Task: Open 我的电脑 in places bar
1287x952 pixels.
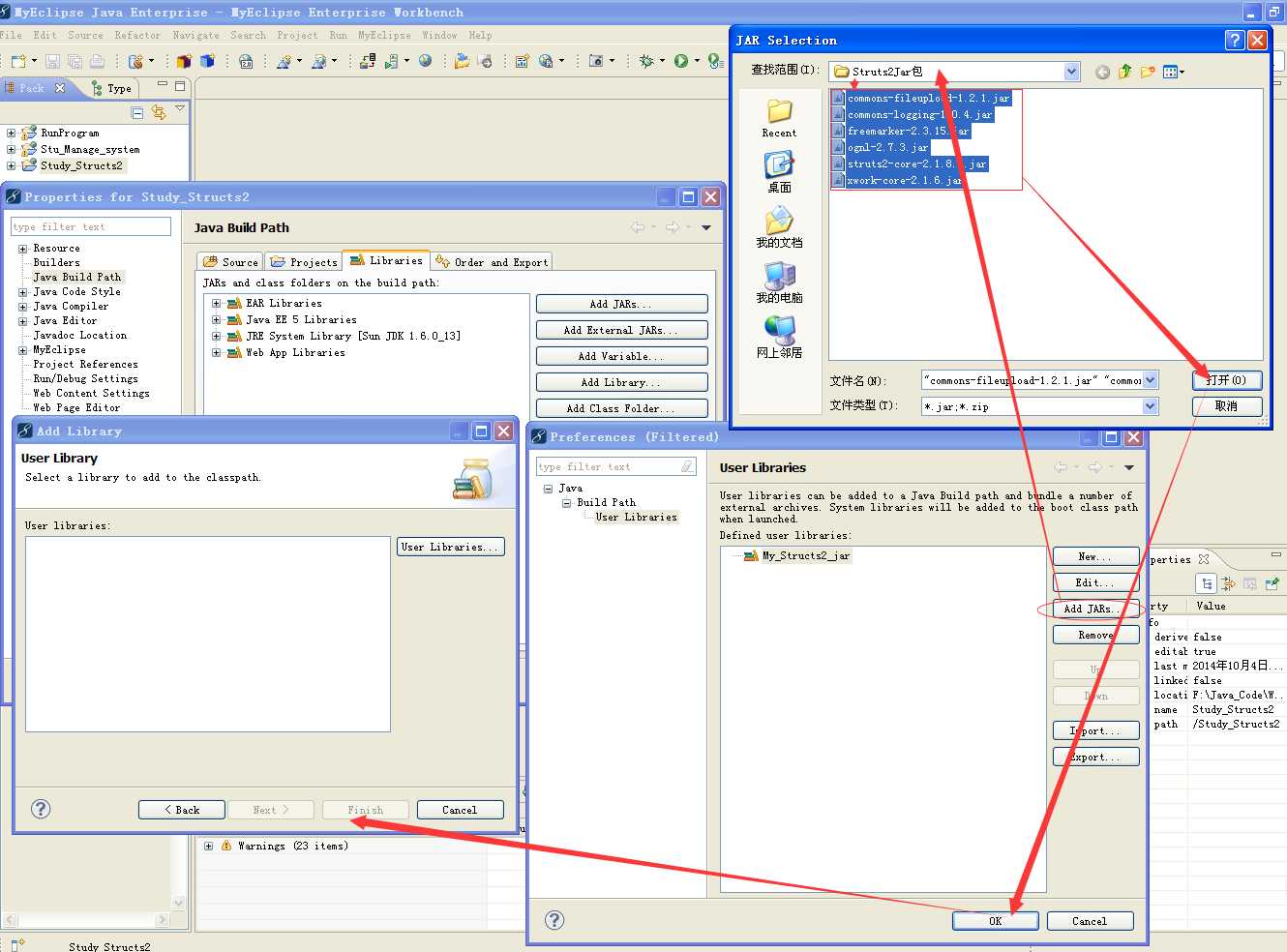Action: pos(779,283)
